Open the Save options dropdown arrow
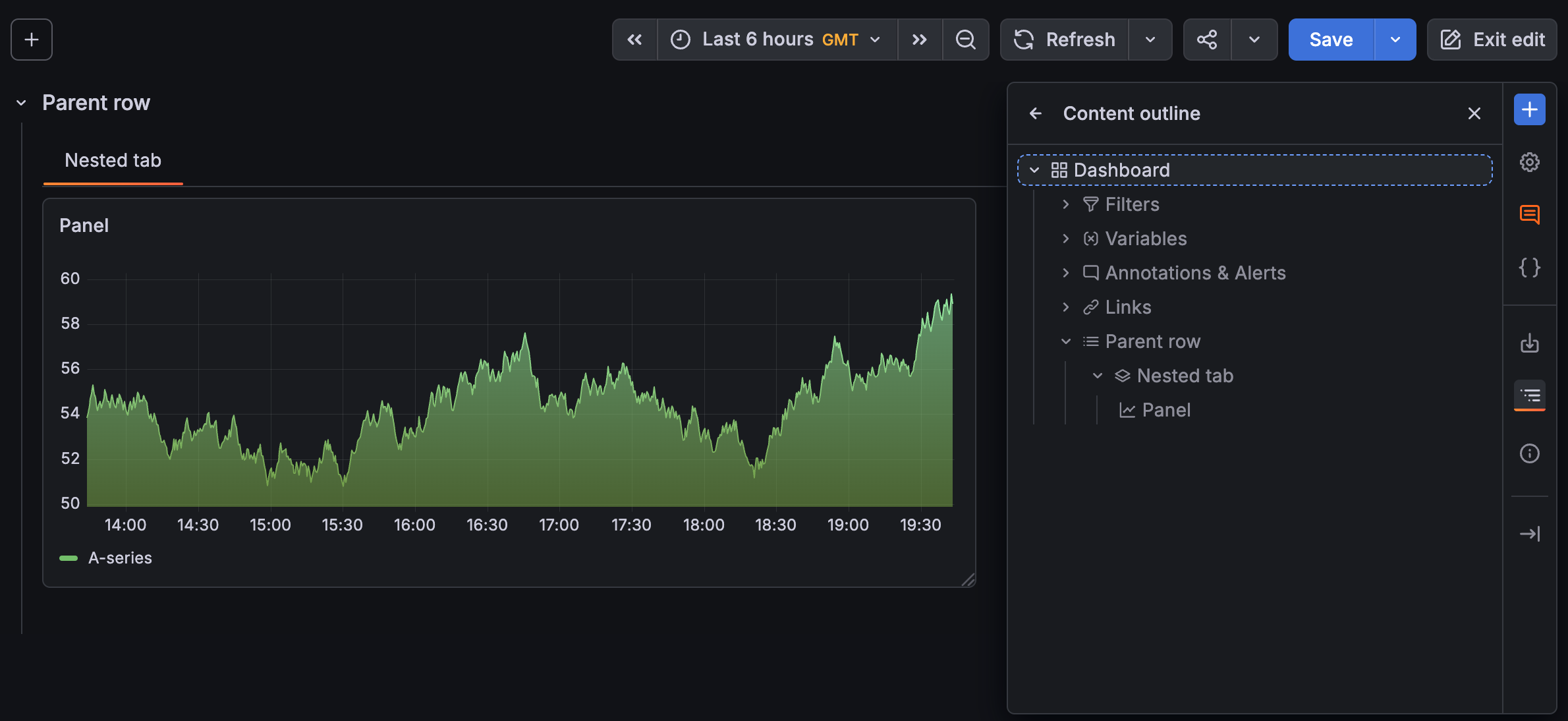 point(1395,40)
